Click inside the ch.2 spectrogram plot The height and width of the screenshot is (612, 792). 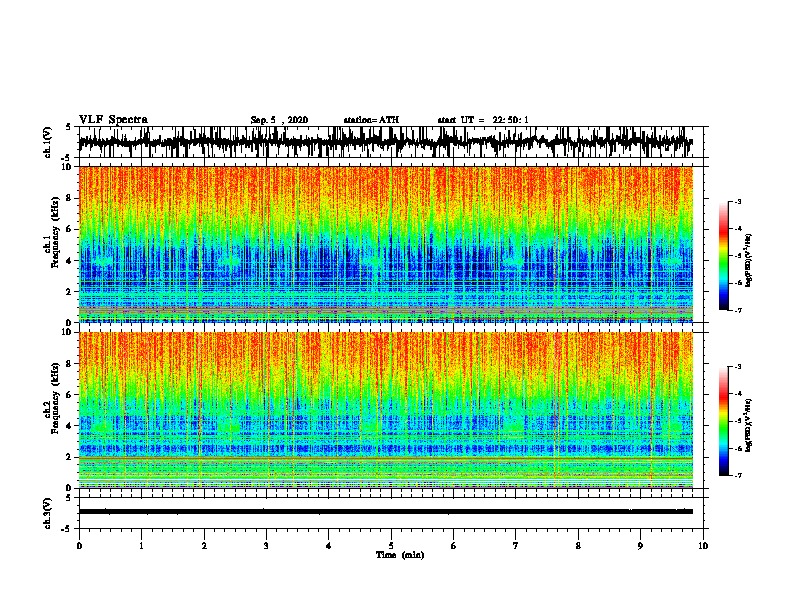click(x=385, y=410)
